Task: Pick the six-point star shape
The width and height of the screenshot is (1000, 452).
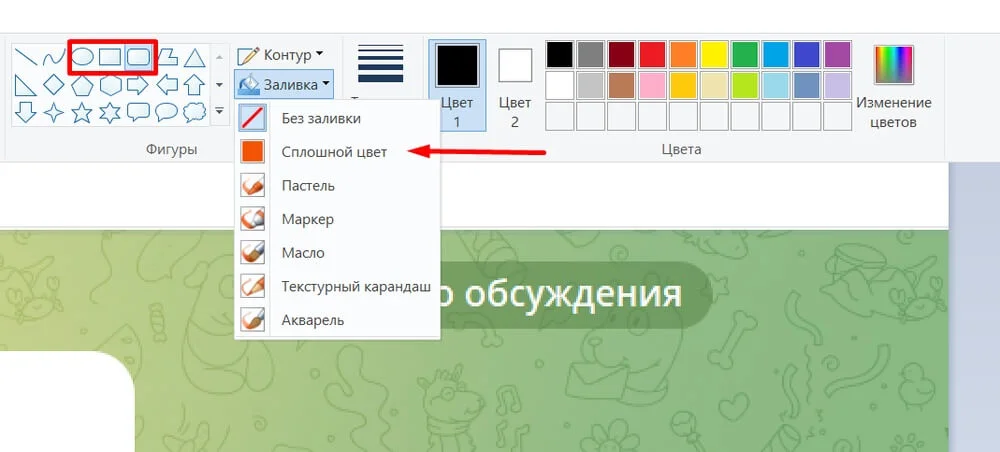Action: (x=110, y=112)
